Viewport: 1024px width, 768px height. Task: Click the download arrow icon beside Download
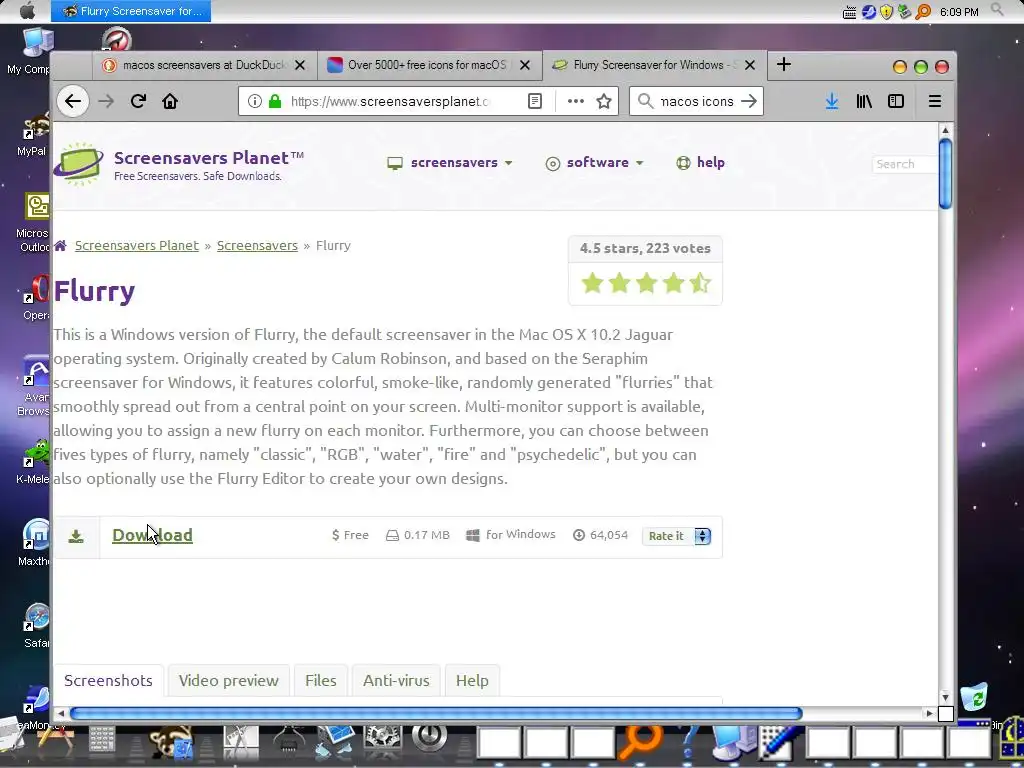(x=76, y=537)
